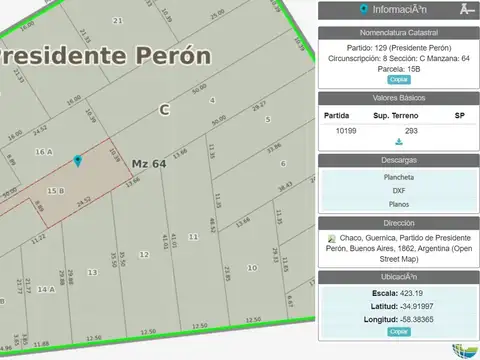The image size is (480, 360).
Task: Select parcel 16 A on the map
Action: (44, 152)
